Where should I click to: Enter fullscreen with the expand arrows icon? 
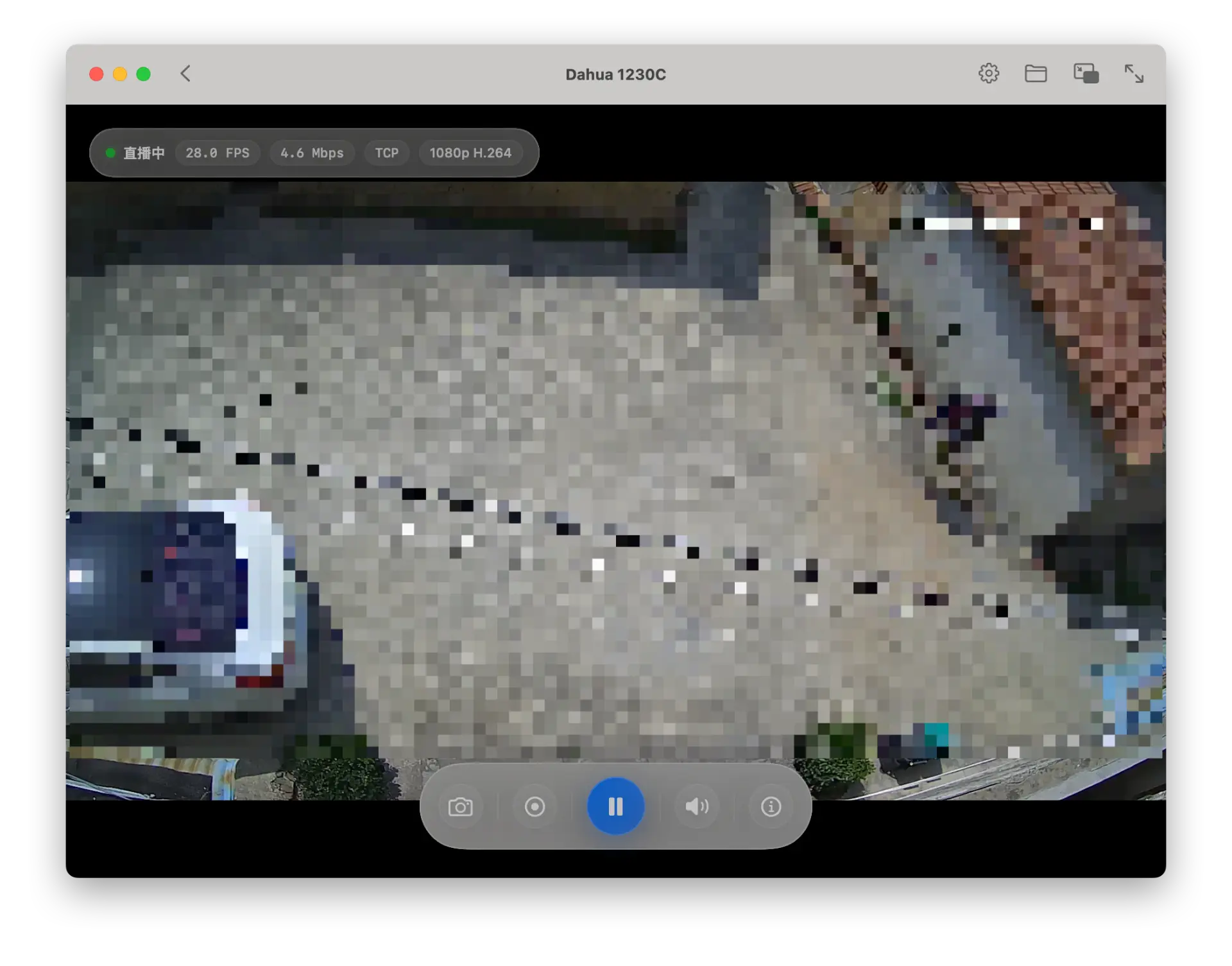click(1134, 74)
